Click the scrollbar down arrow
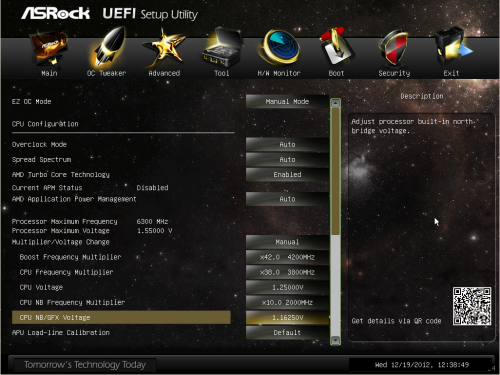 [335, 340]
